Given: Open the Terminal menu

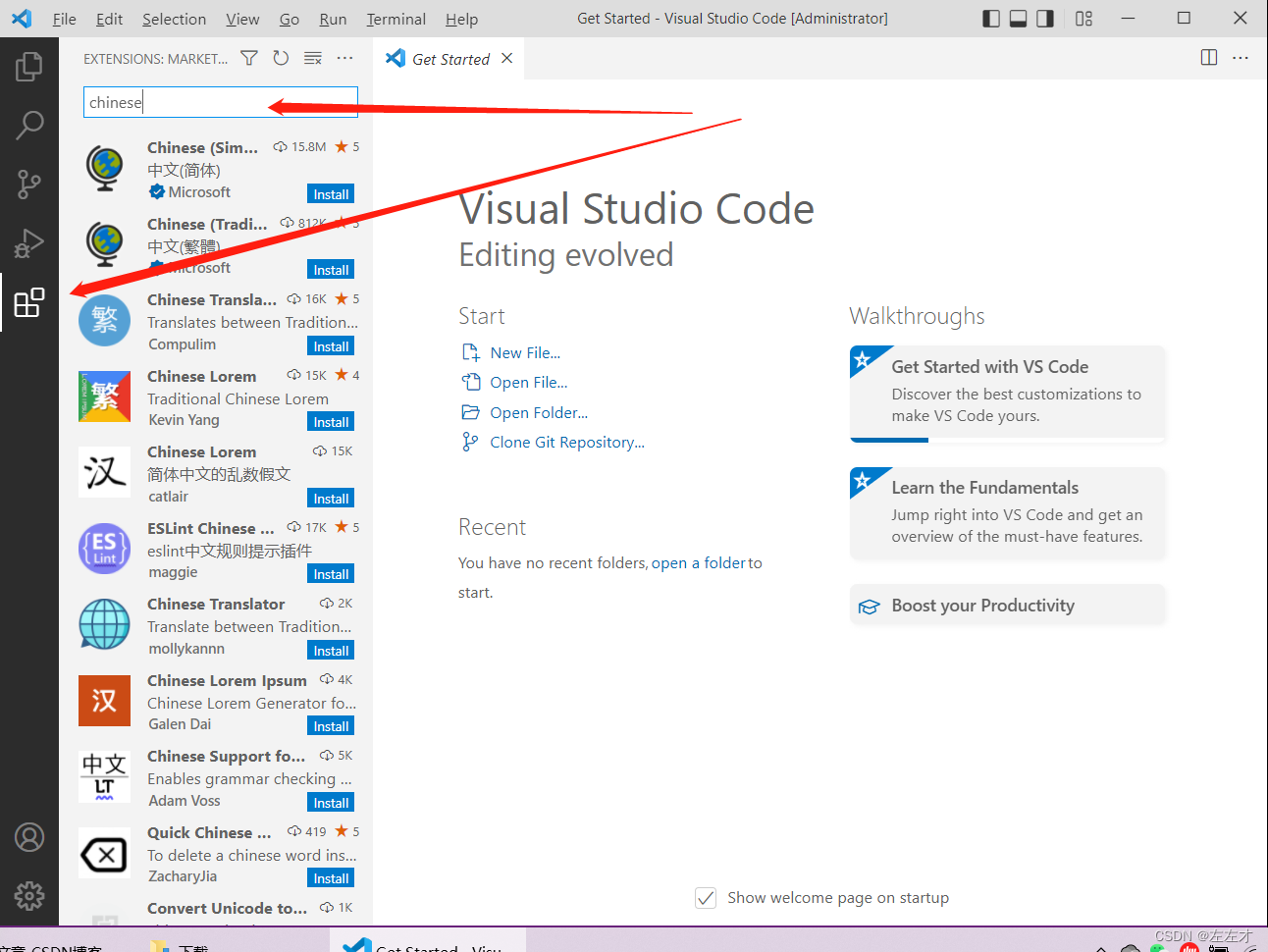Looking at the screenshot, I should 396,19.
